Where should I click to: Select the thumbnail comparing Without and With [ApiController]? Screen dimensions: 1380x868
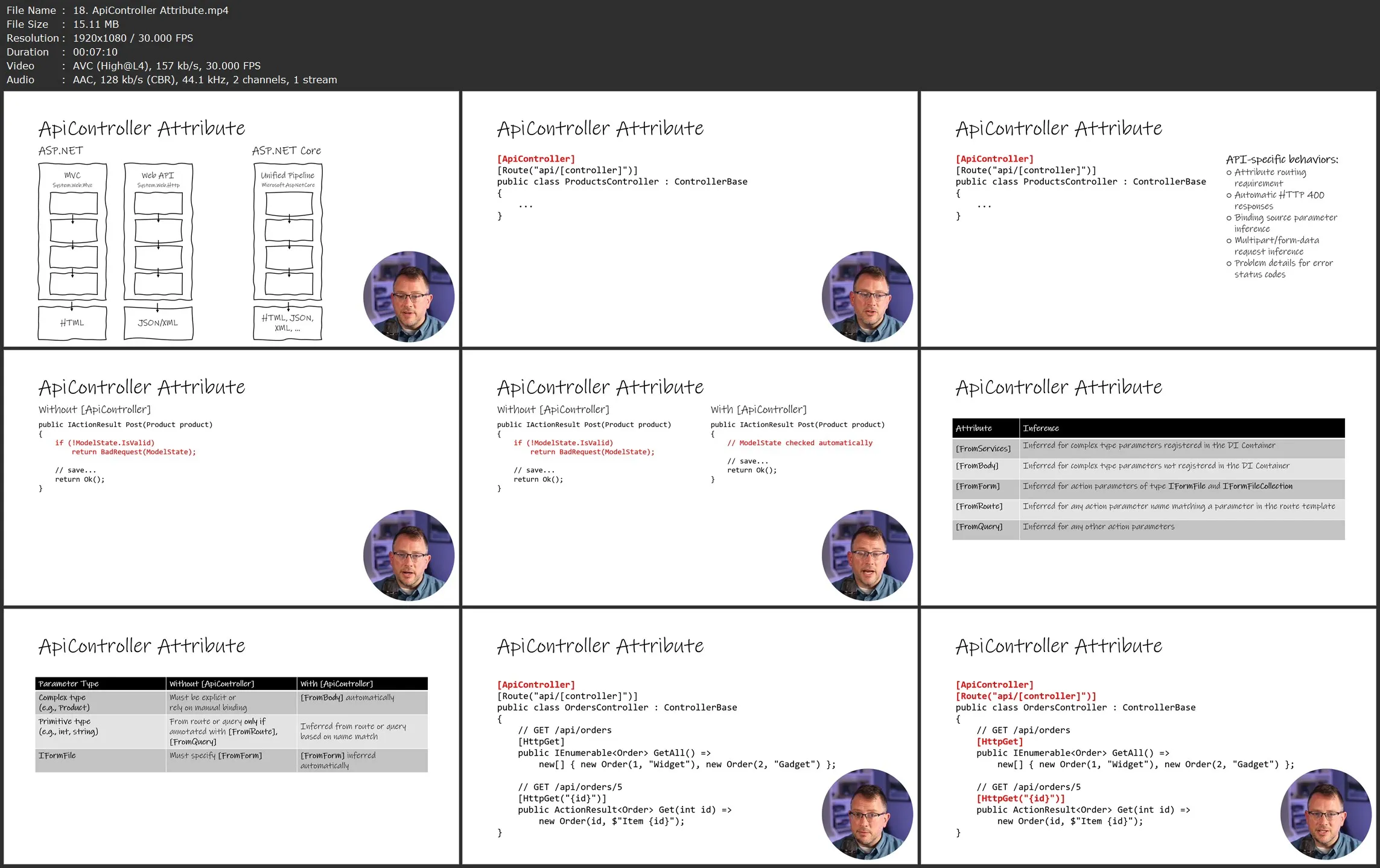pyautogui.click(x=689, y=478)
